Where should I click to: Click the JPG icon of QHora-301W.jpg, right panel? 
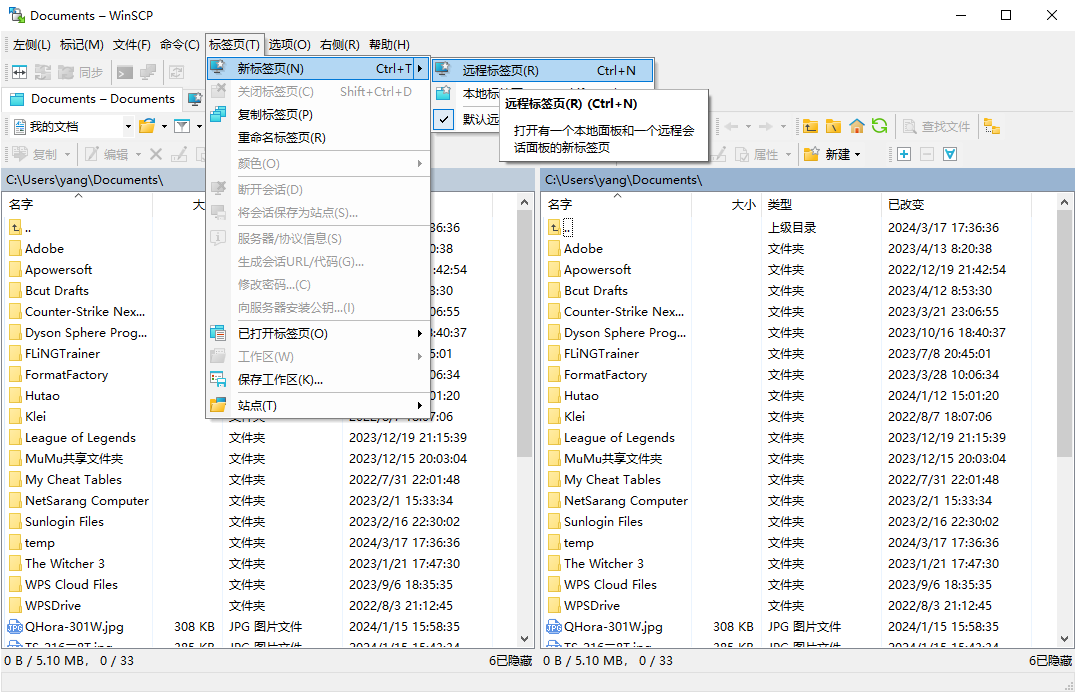[553, 626]
